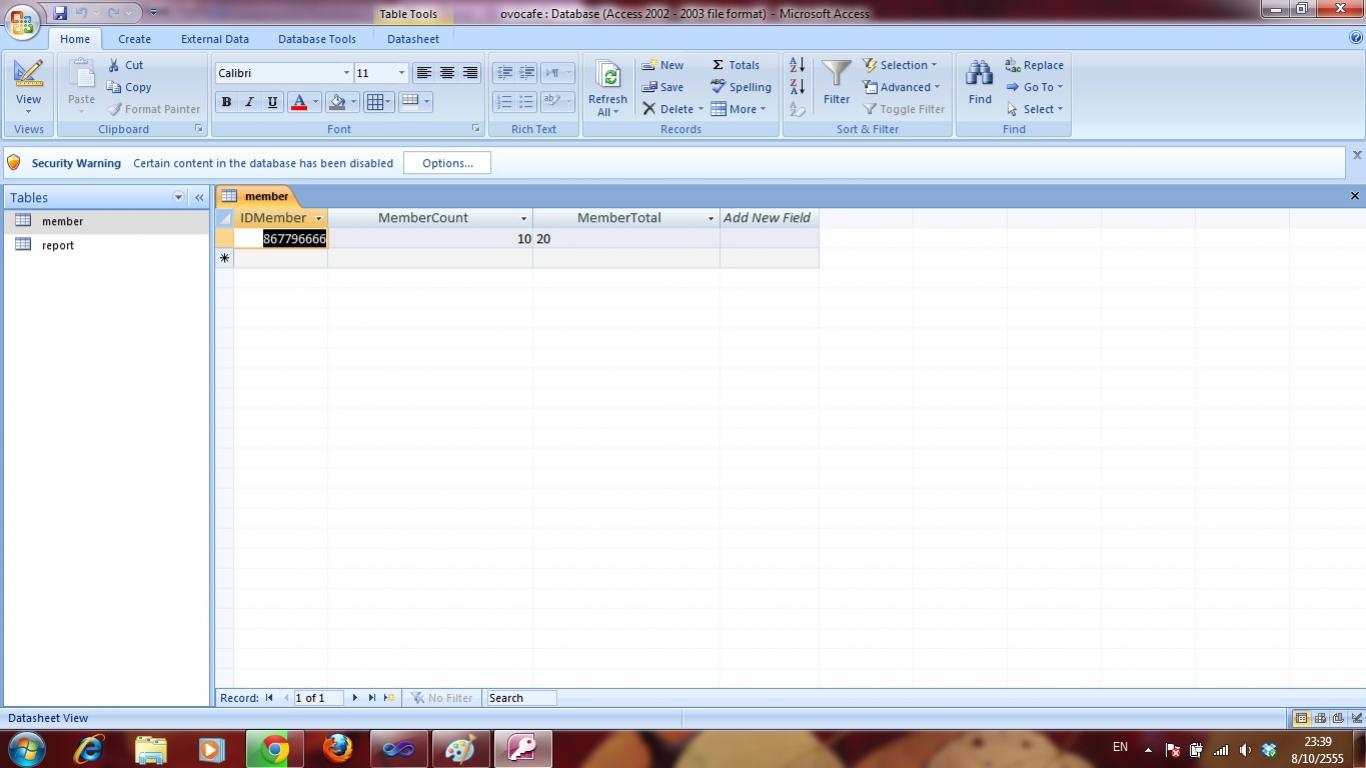Open MemberTotal column dropdown
1366x768 pixels.
pyautogui.click(x=711, y=218)
